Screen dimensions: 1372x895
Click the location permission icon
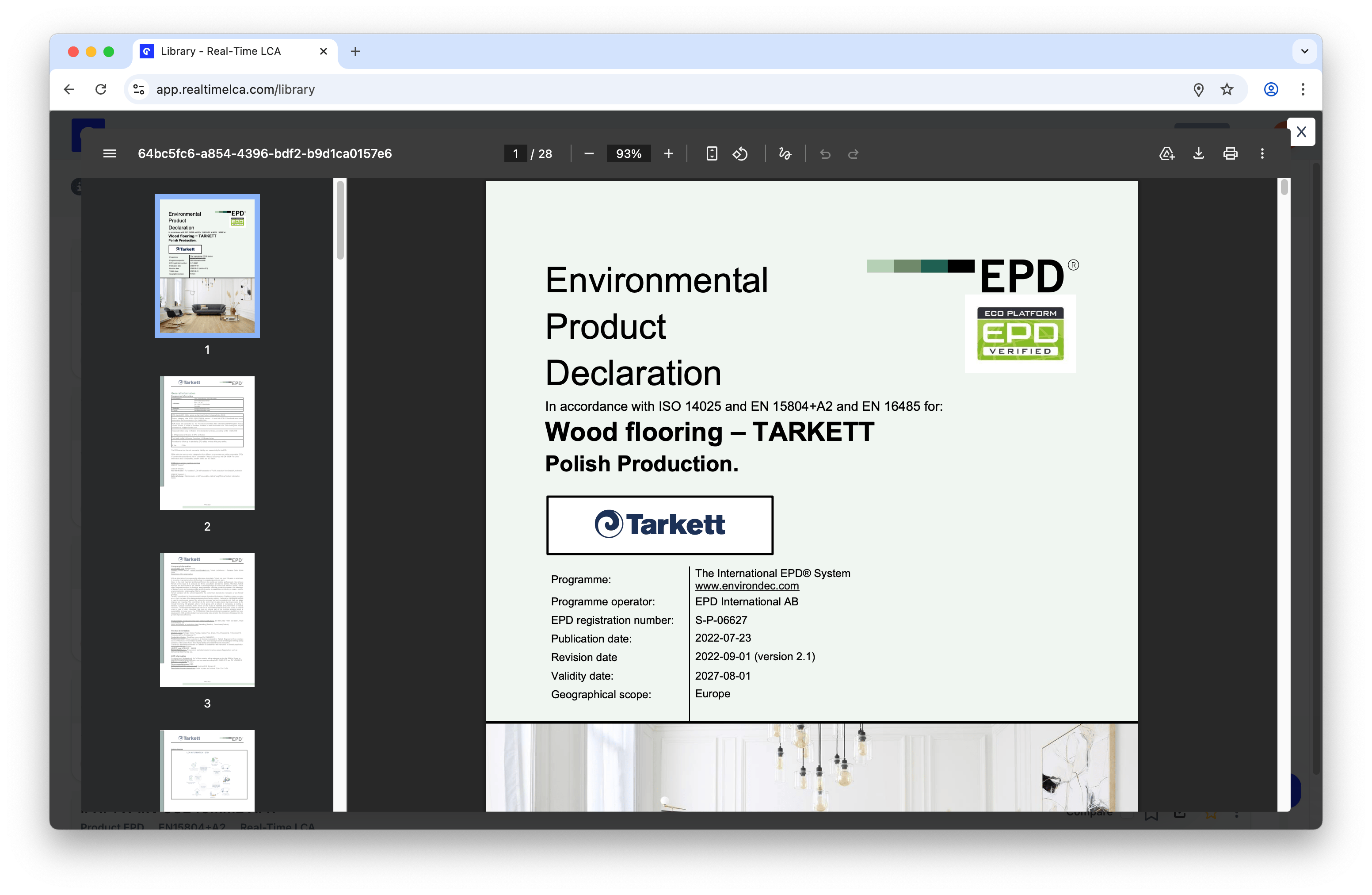[x=1198, y=89]
